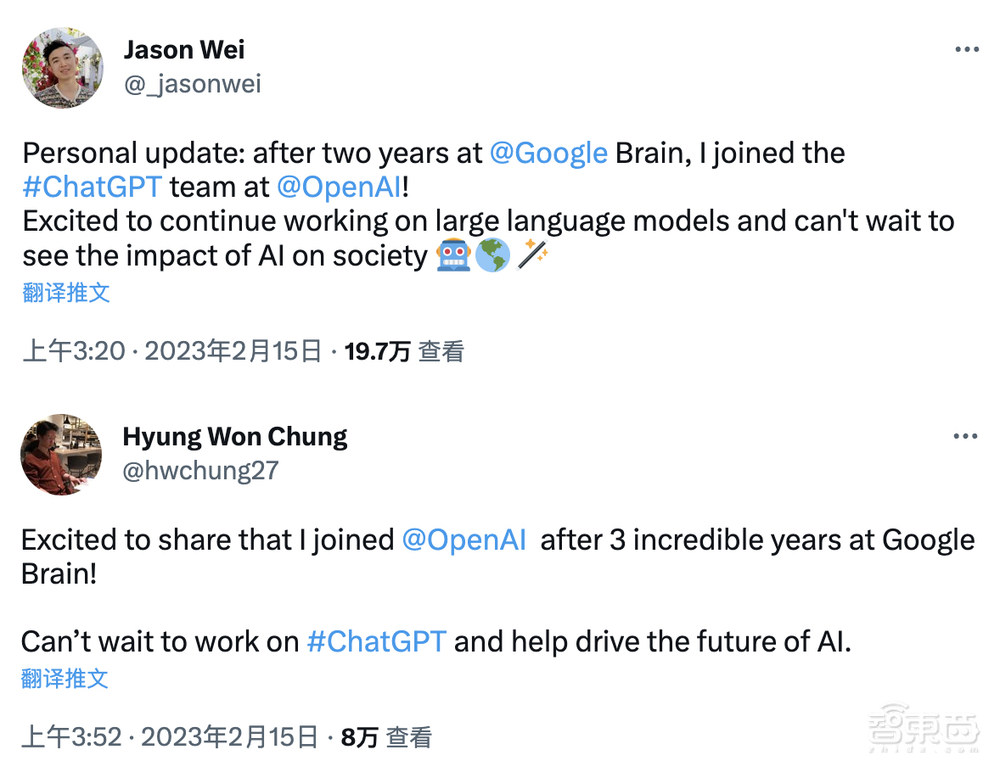Open the #ChatGPT hashtag in Hyung Won Chung's tweet
Image resolution: width=1000 pixels, height=772 pixels.
376,641
